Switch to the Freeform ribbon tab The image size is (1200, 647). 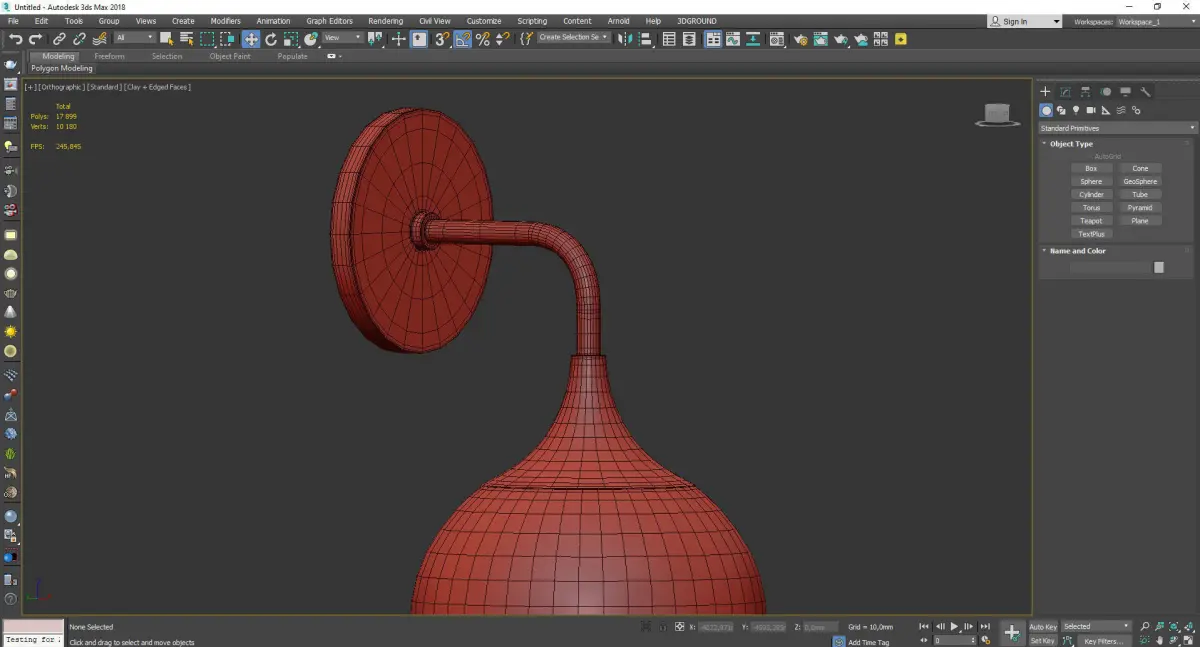click(109, 56)
